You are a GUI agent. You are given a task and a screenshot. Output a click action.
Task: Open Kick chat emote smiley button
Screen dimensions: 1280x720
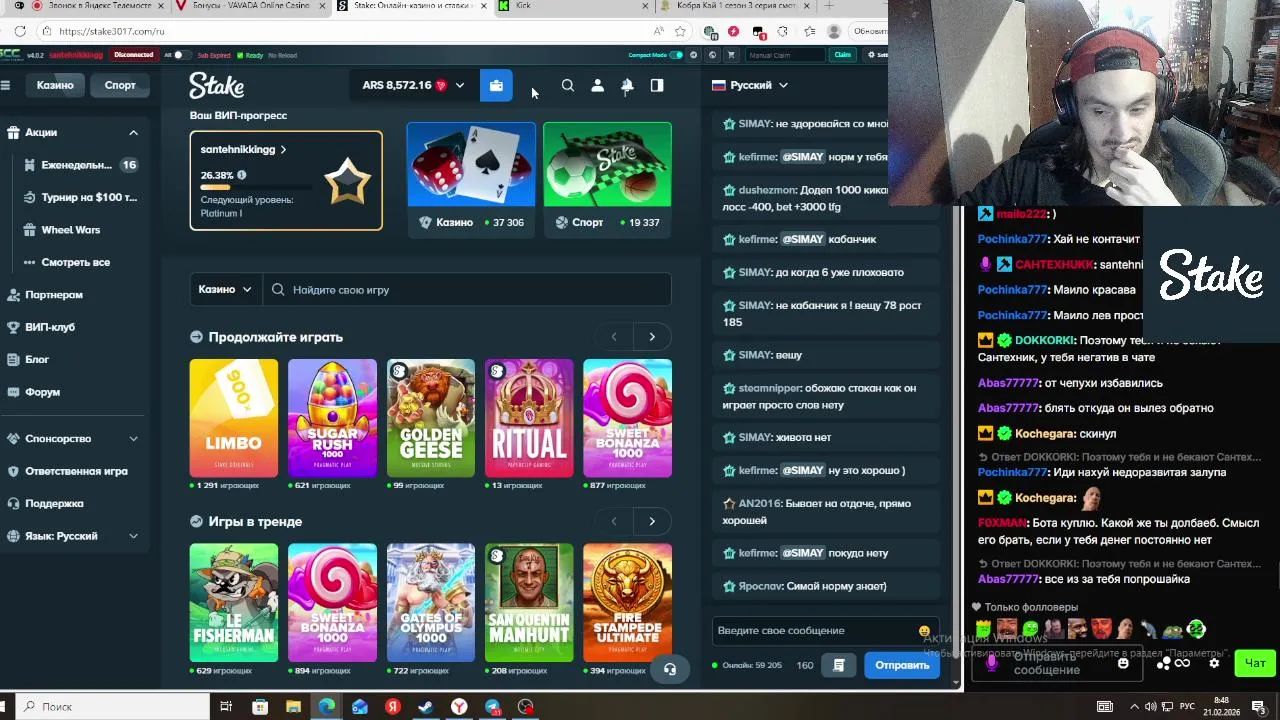tap(1123, 663)
